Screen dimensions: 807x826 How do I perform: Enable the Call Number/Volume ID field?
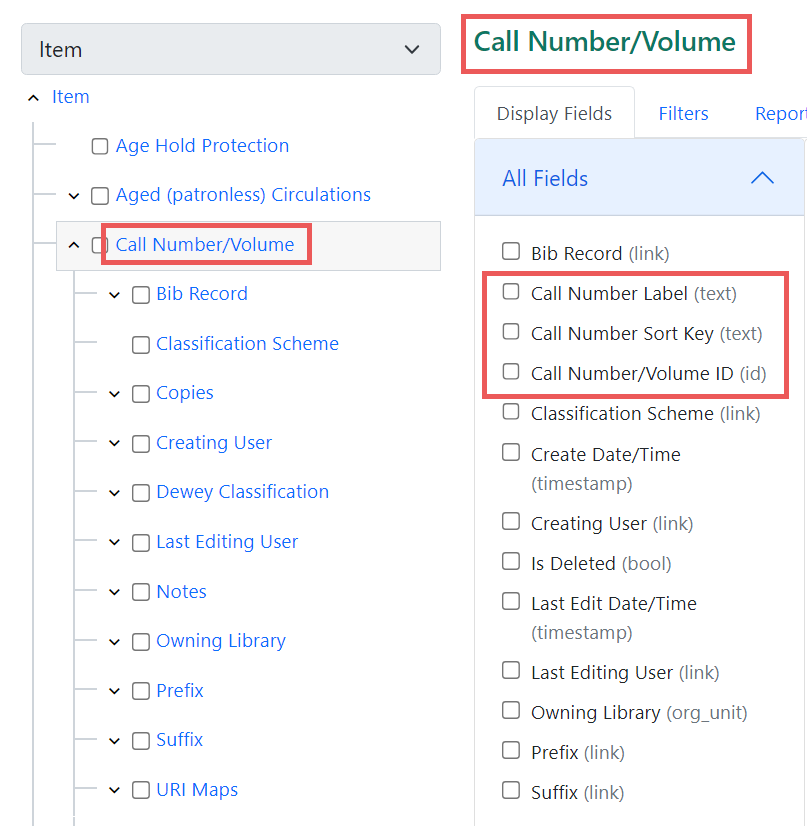pos(511,372)
